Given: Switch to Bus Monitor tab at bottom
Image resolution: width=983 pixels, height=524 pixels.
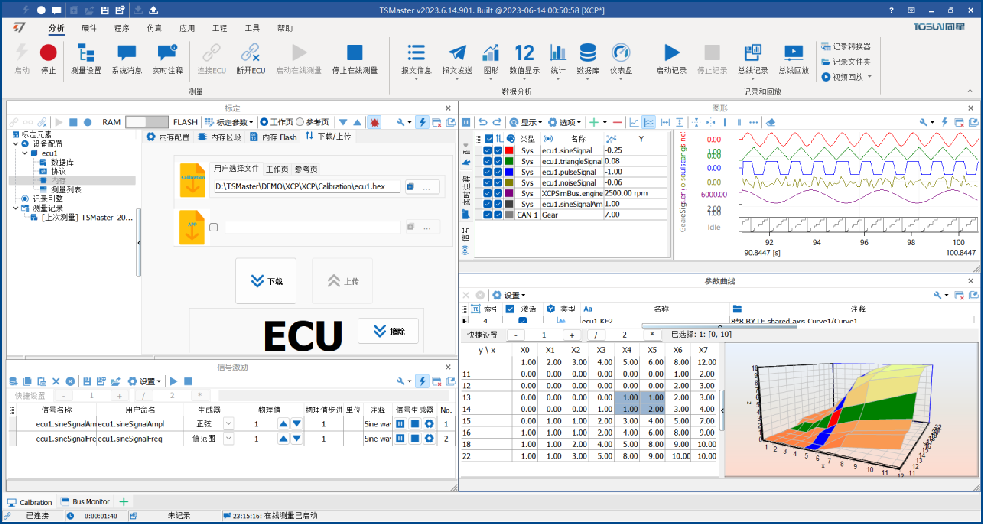Looking at the screenshot, I should coord(85,502).
